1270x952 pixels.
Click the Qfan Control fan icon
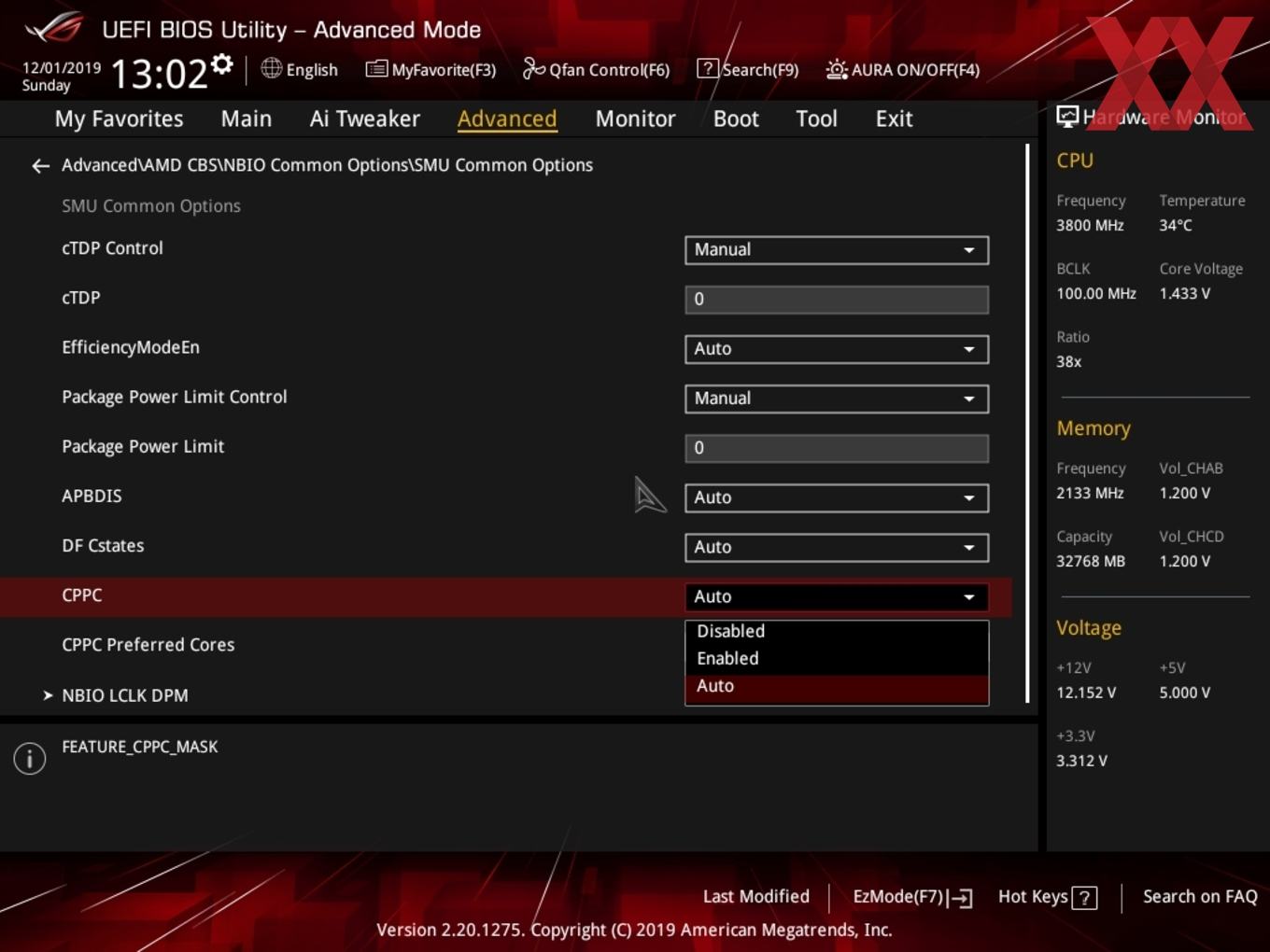(x=533, y=68)
